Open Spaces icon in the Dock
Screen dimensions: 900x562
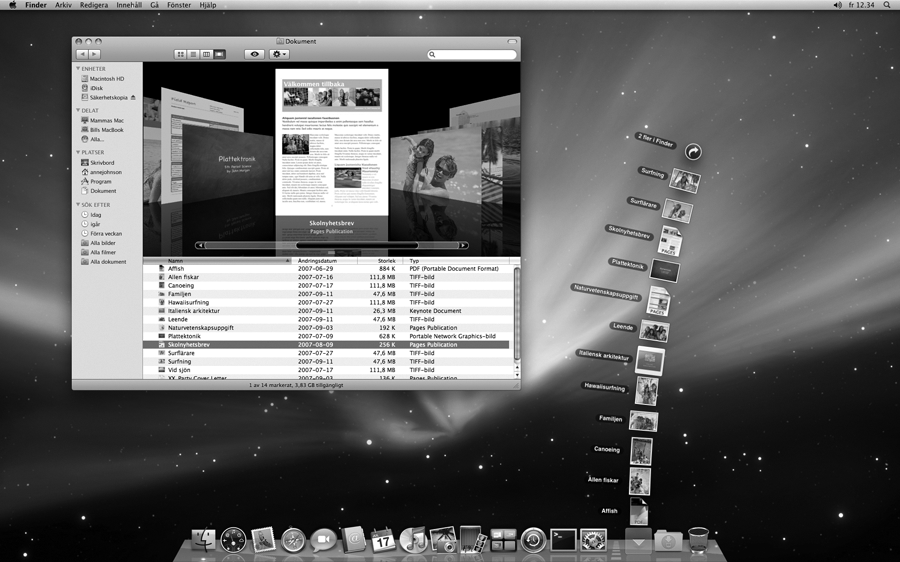click(x=503, y=540)
